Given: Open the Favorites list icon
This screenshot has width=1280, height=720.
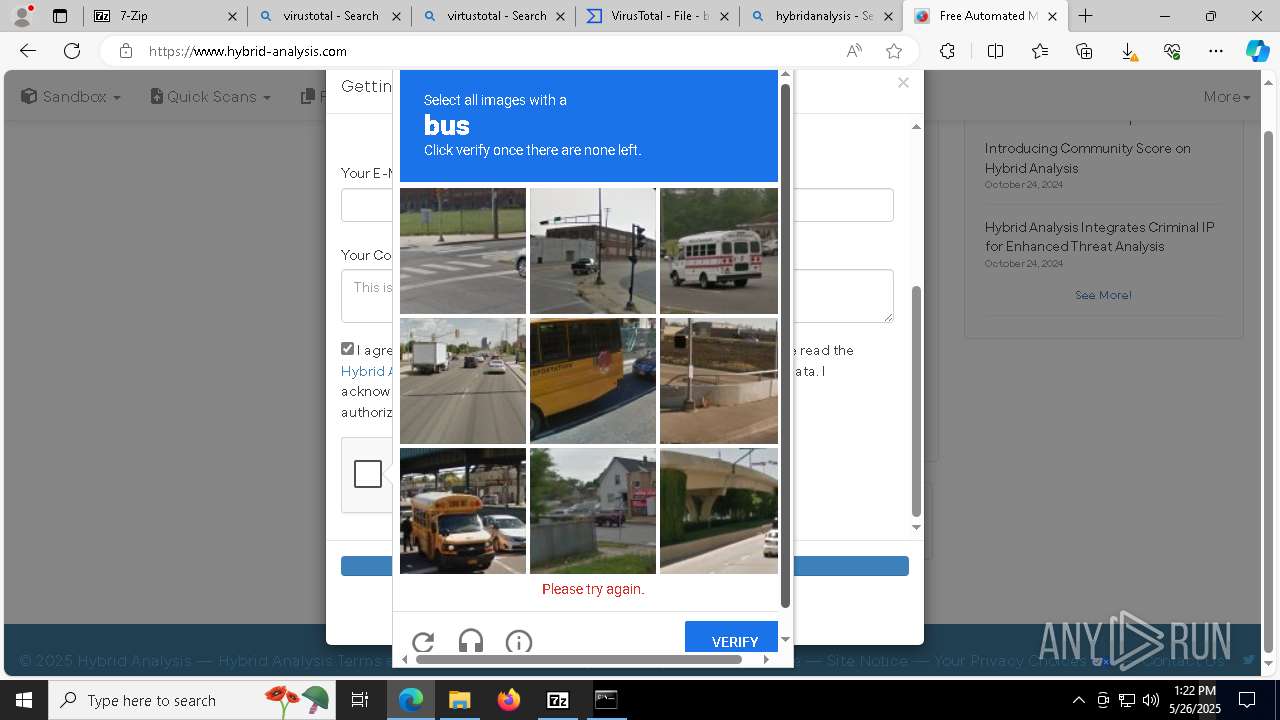Looking at the screenshot, I should (1040, 51).
